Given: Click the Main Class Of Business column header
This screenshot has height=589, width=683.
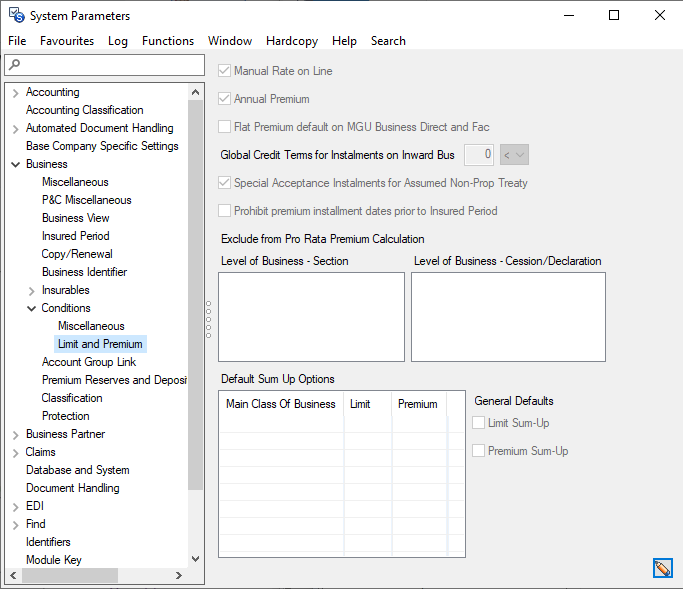Looking at the screenshot, I should (x=281, y=404).
